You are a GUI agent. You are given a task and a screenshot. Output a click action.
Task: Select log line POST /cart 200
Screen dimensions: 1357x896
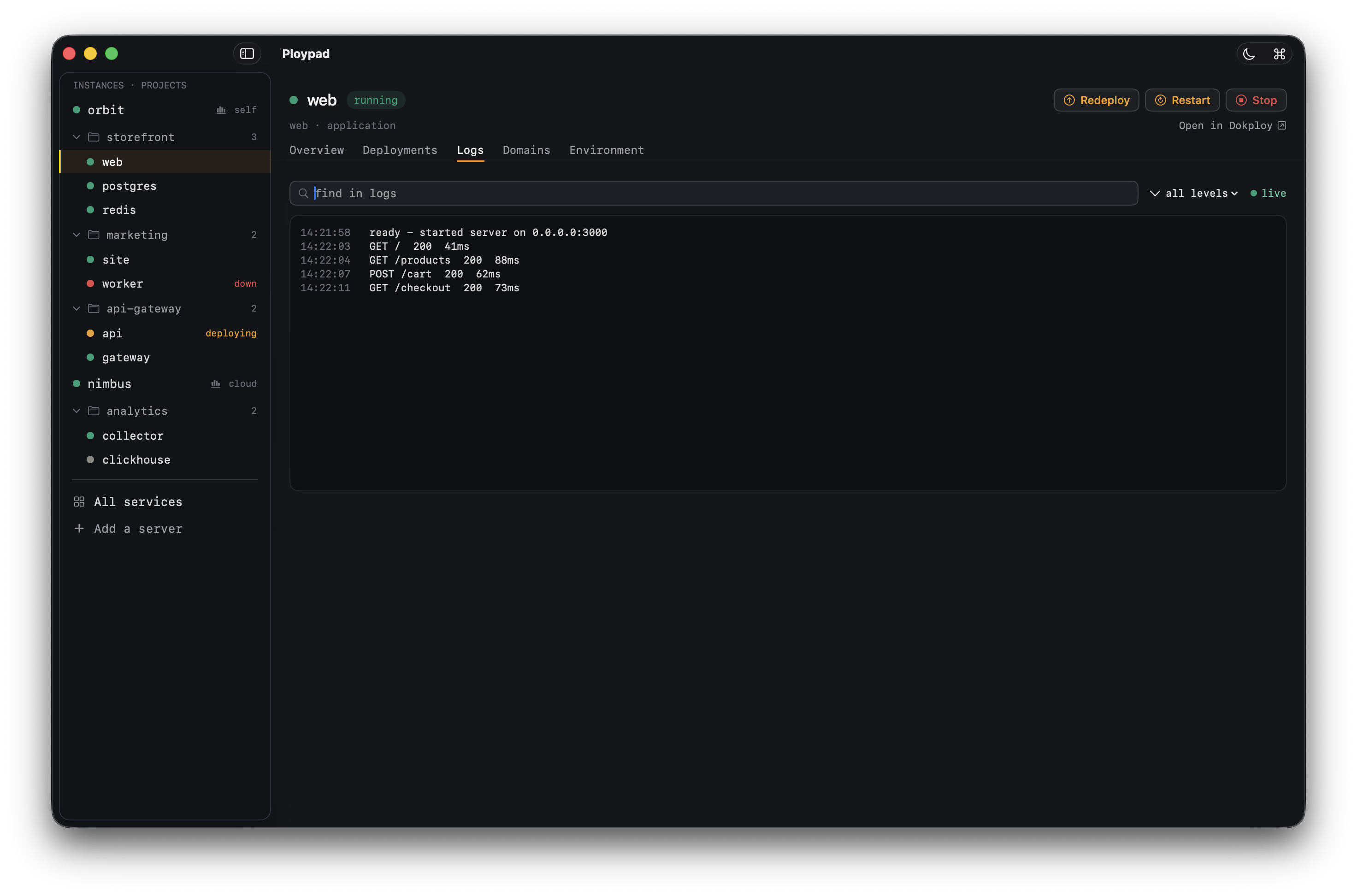pos(435,274)
